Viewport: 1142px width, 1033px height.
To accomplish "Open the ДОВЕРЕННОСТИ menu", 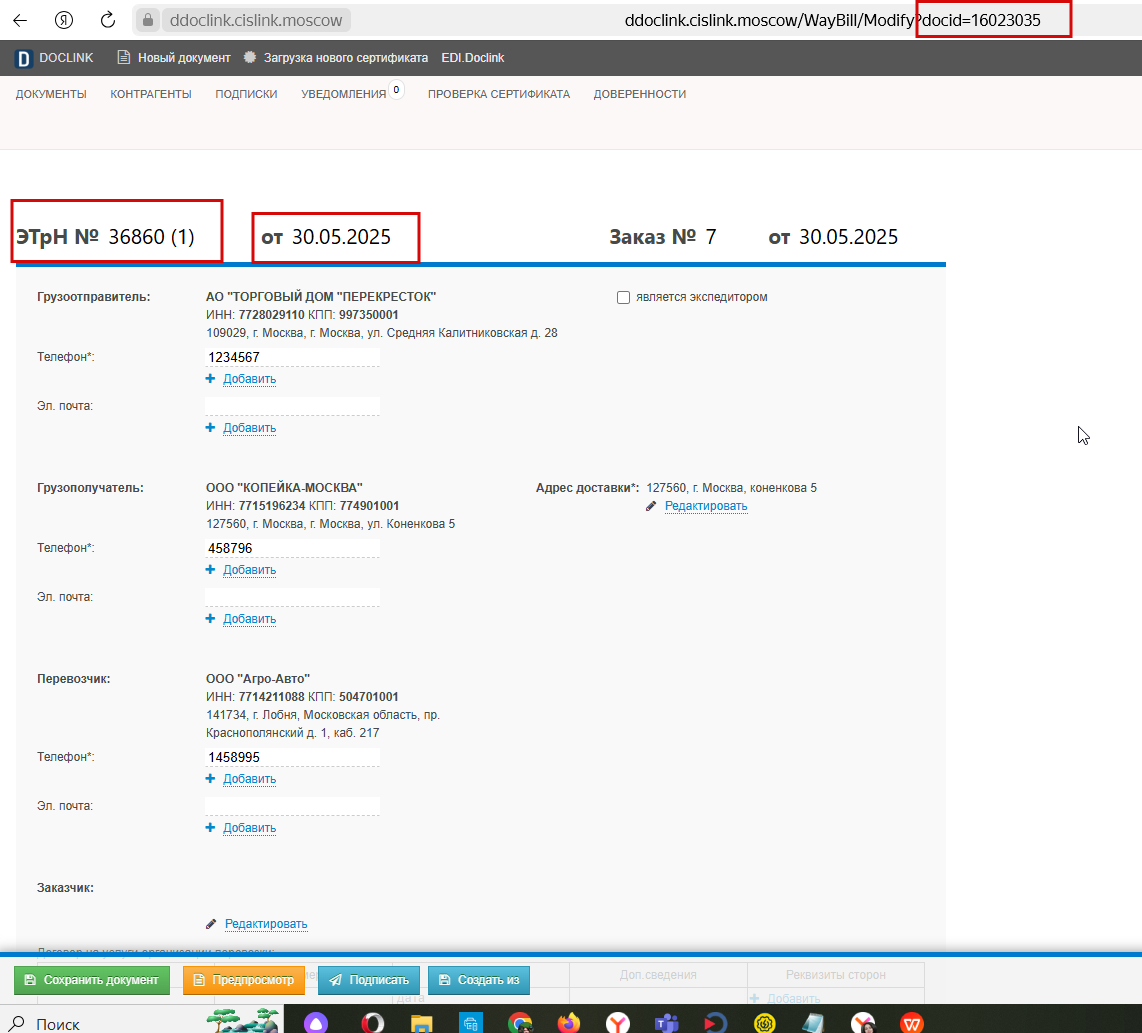I will (x=639, y=94).
